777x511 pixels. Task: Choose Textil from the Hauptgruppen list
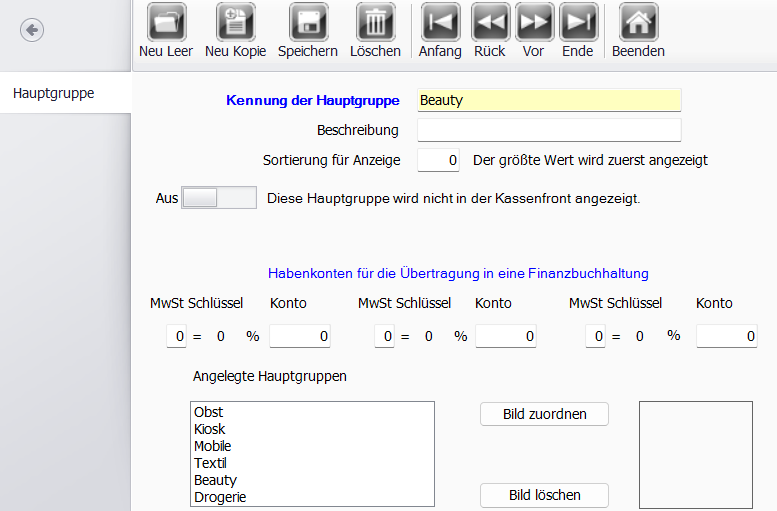[x=212, y=463]
